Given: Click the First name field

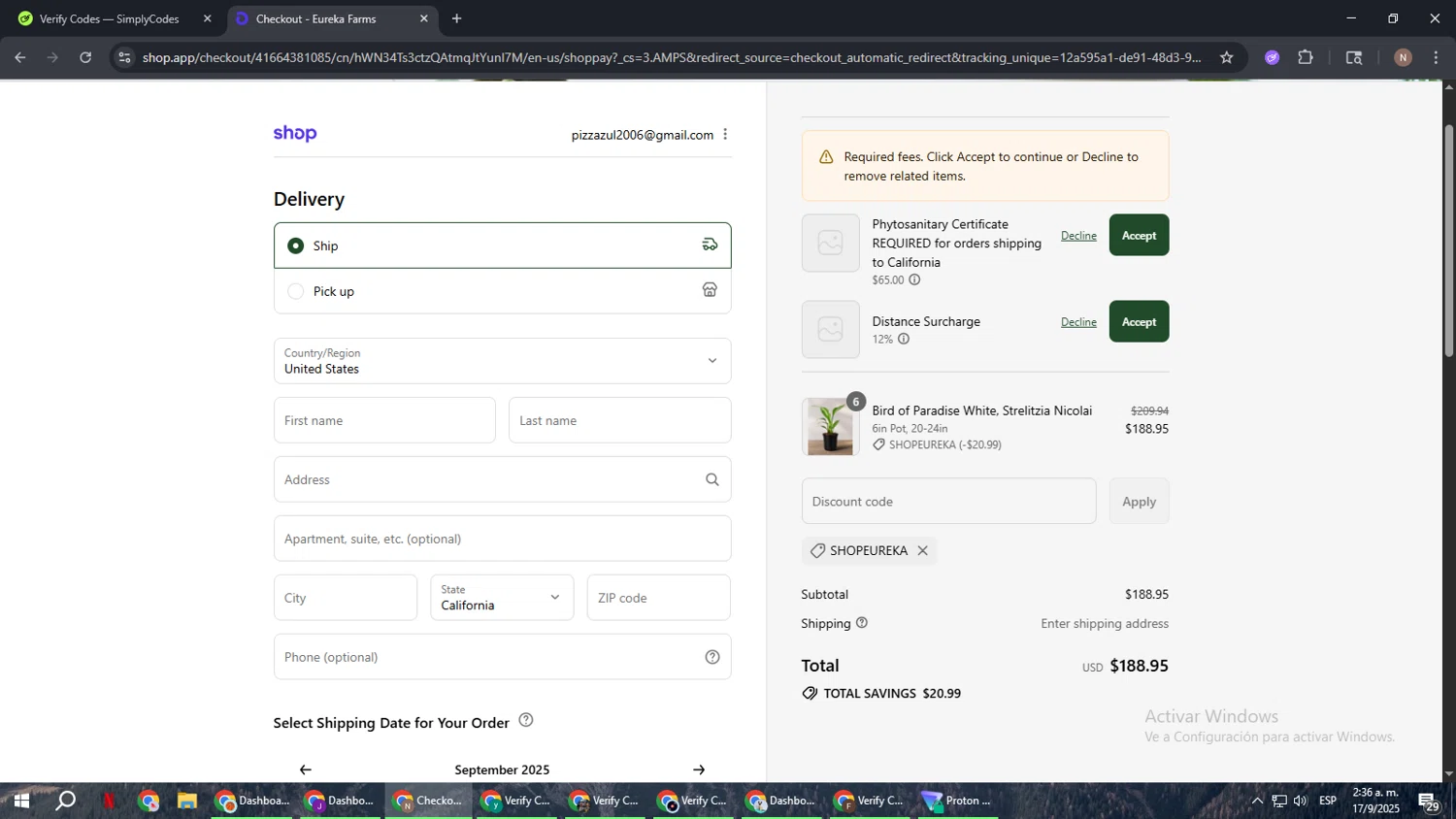Looking at the screenshot, I should (384, 420).
